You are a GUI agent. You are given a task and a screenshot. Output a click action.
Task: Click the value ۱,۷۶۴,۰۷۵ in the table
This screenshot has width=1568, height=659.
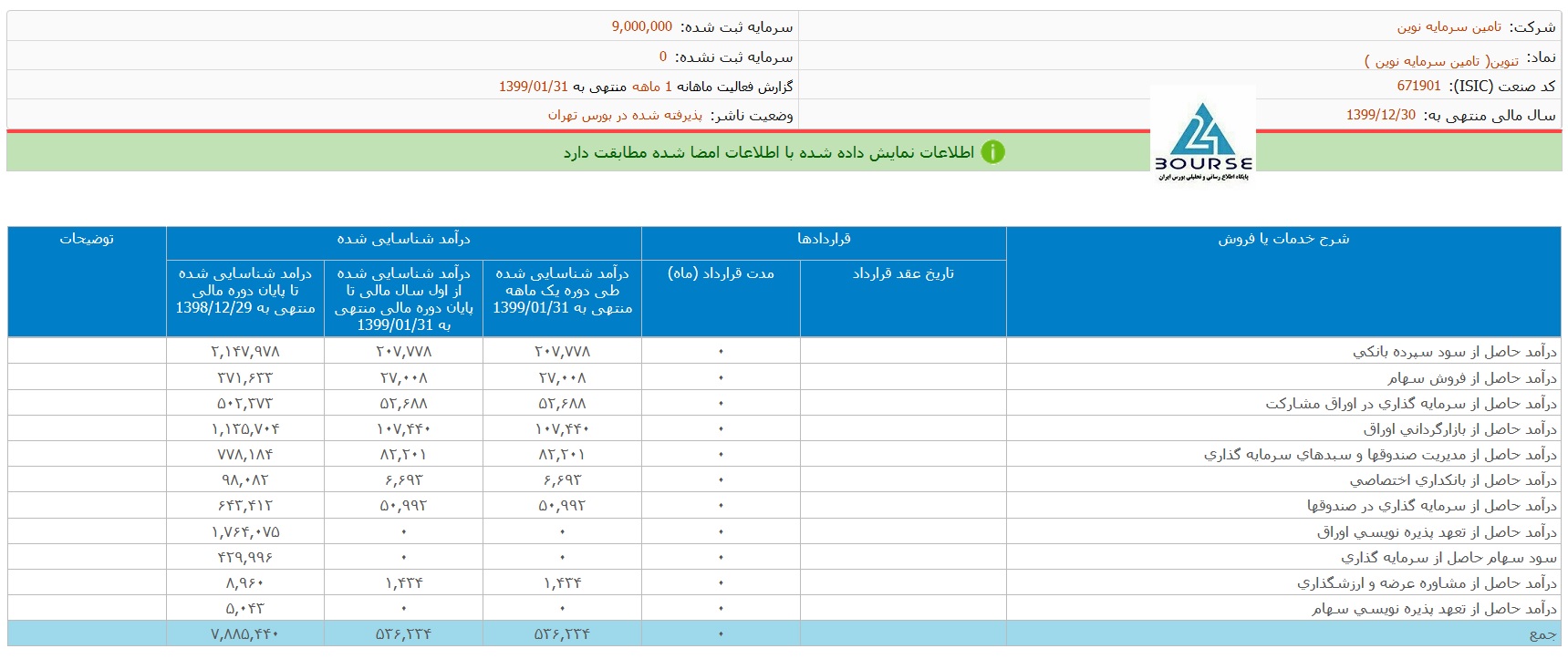point(245,531)
